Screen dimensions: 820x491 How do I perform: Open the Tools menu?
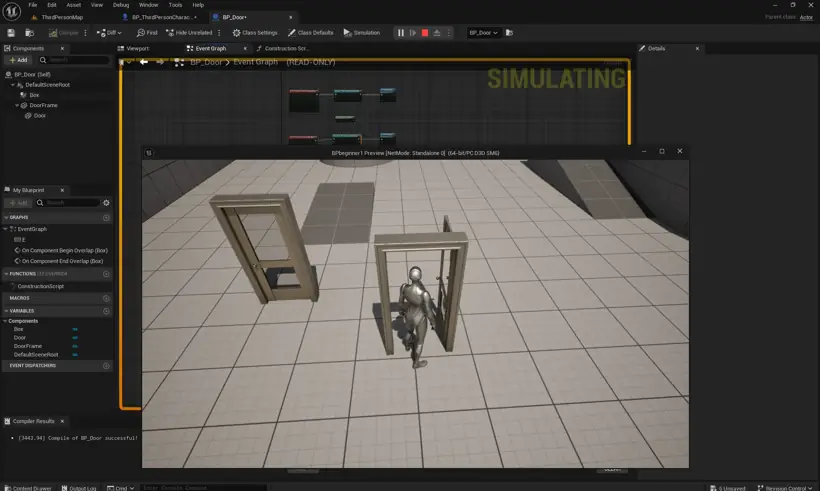click(175, 5)
